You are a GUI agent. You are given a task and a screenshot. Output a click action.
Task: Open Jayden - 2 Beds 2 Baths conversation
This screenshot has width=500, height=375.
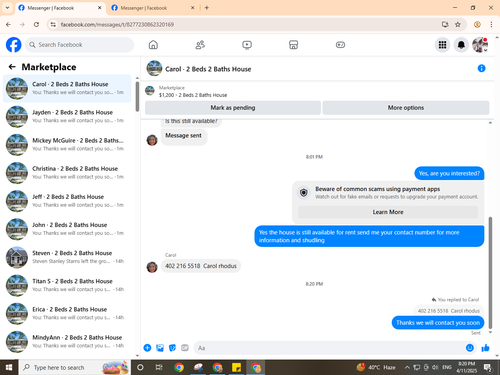point(67,116)
